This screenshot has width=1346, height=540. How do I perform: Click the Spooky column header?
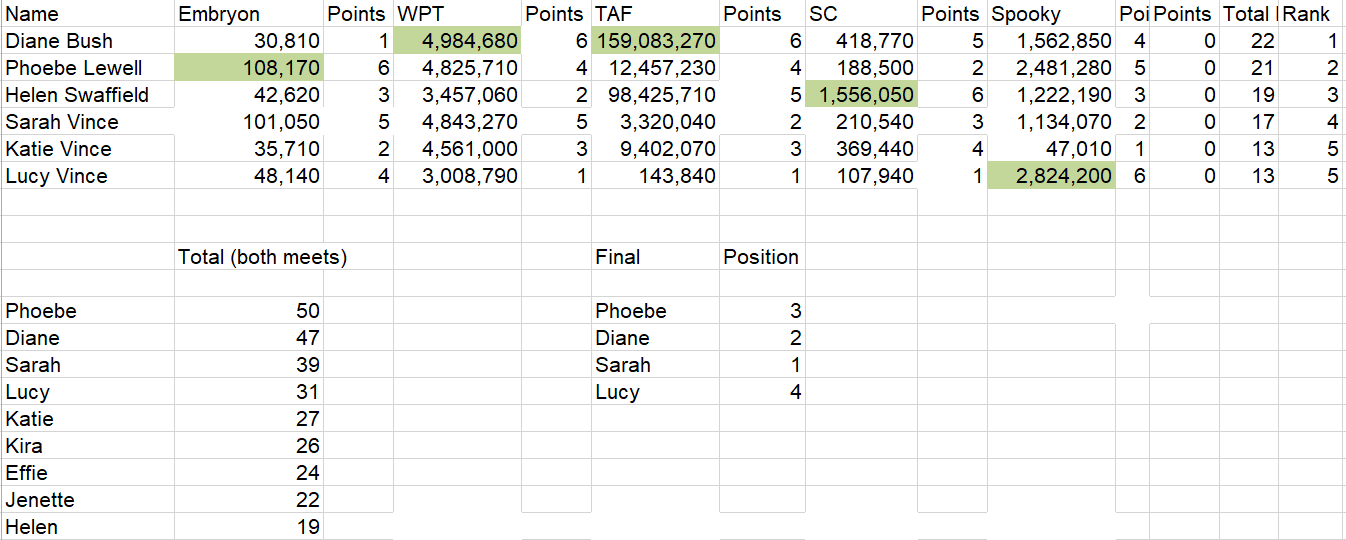point(1051,14)
